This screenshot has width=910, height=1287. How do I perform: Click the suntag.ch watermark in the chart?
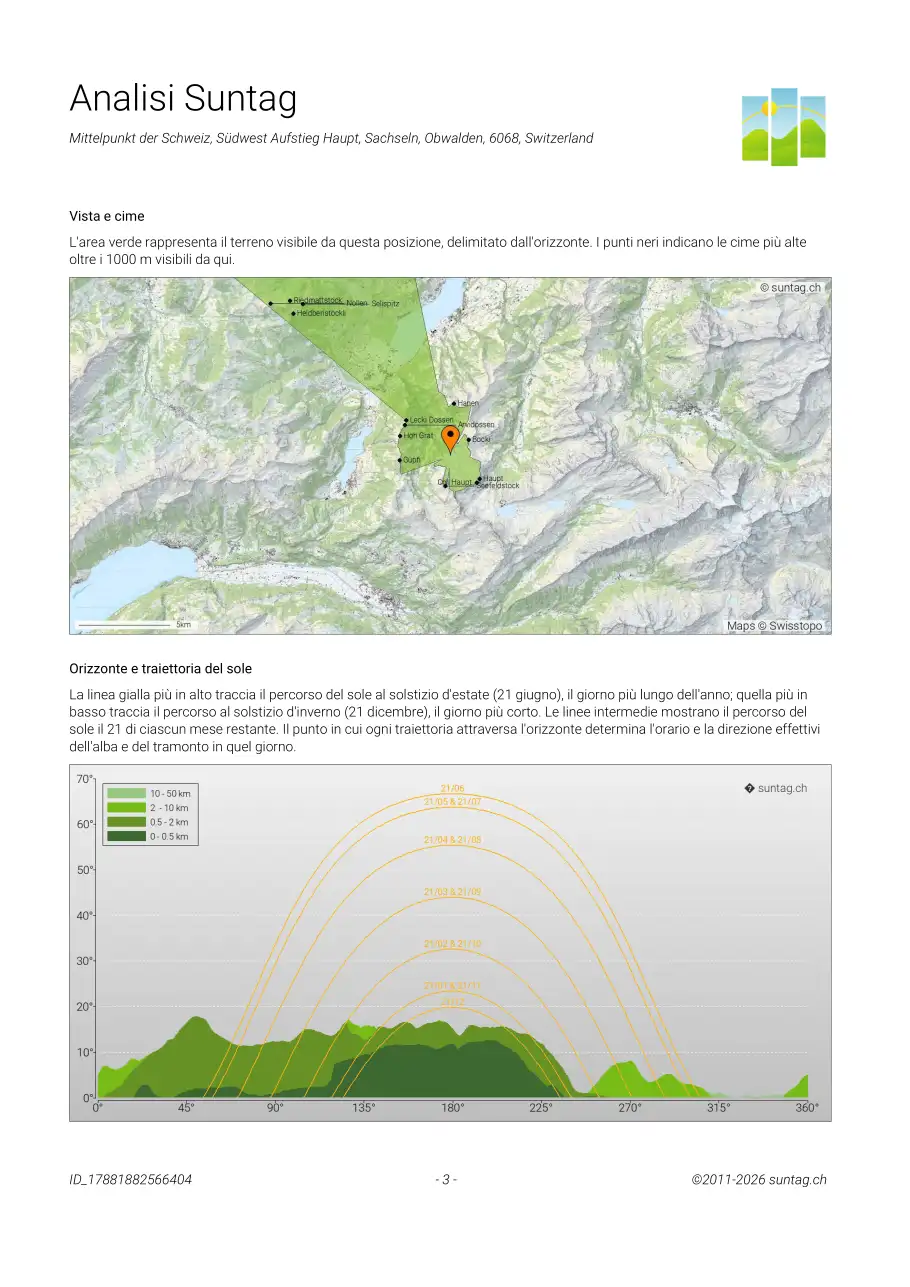coord(776,788)
